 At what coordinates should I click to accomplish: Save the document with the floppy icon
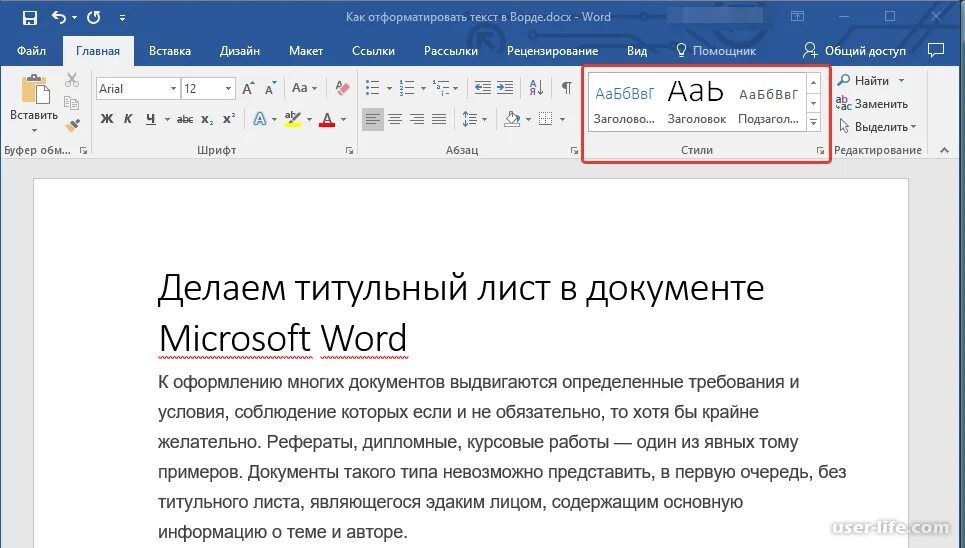pyautogui.click(x=30, y=18)
